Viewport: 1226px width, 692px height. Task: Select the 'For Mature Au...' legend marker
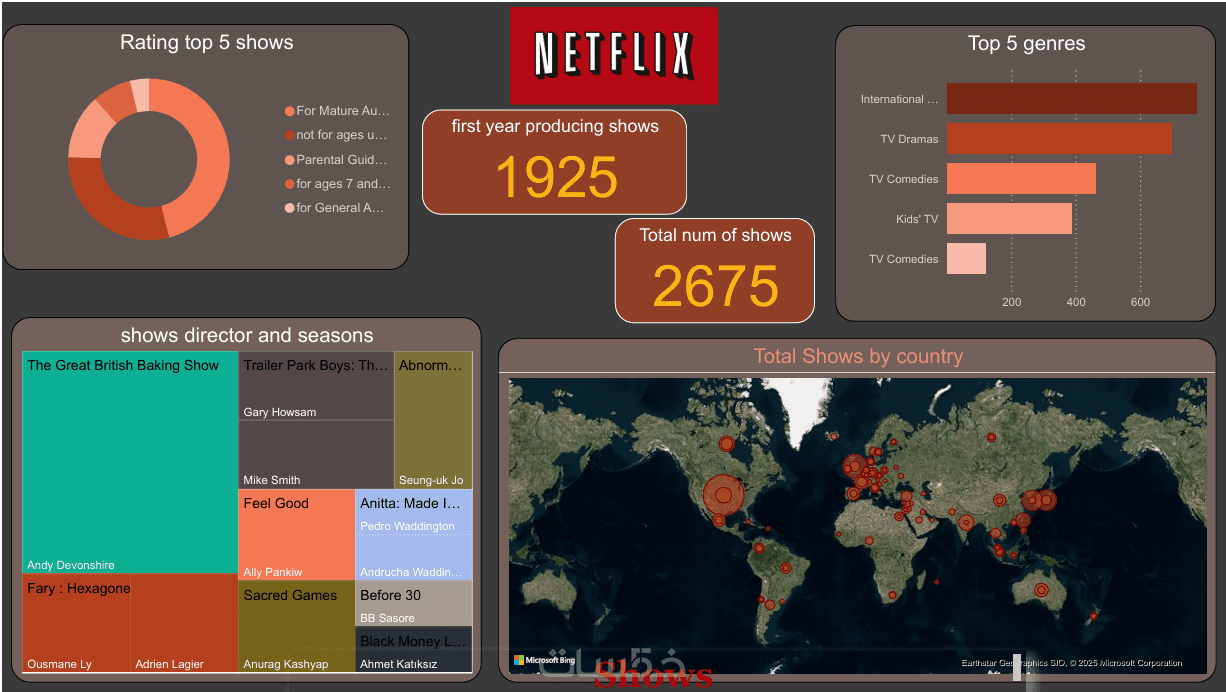(x=290, y=111)
